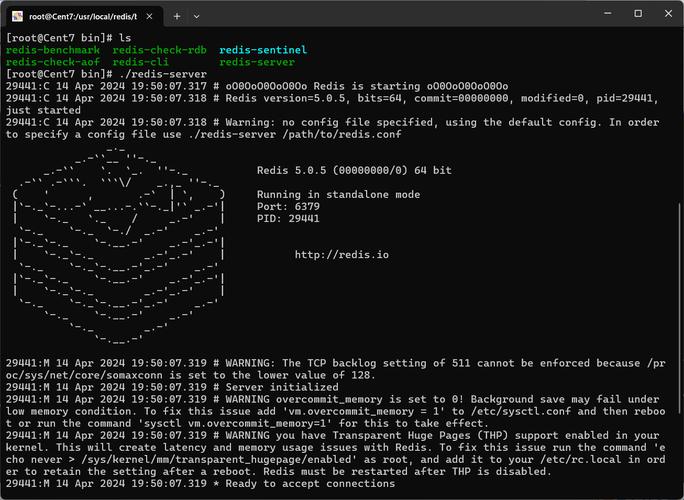The height and width of the screenshot is (500, 684).
Task: Click 'Redis is starting' log text
Action: pyautogui.click(x=366, y=86)
